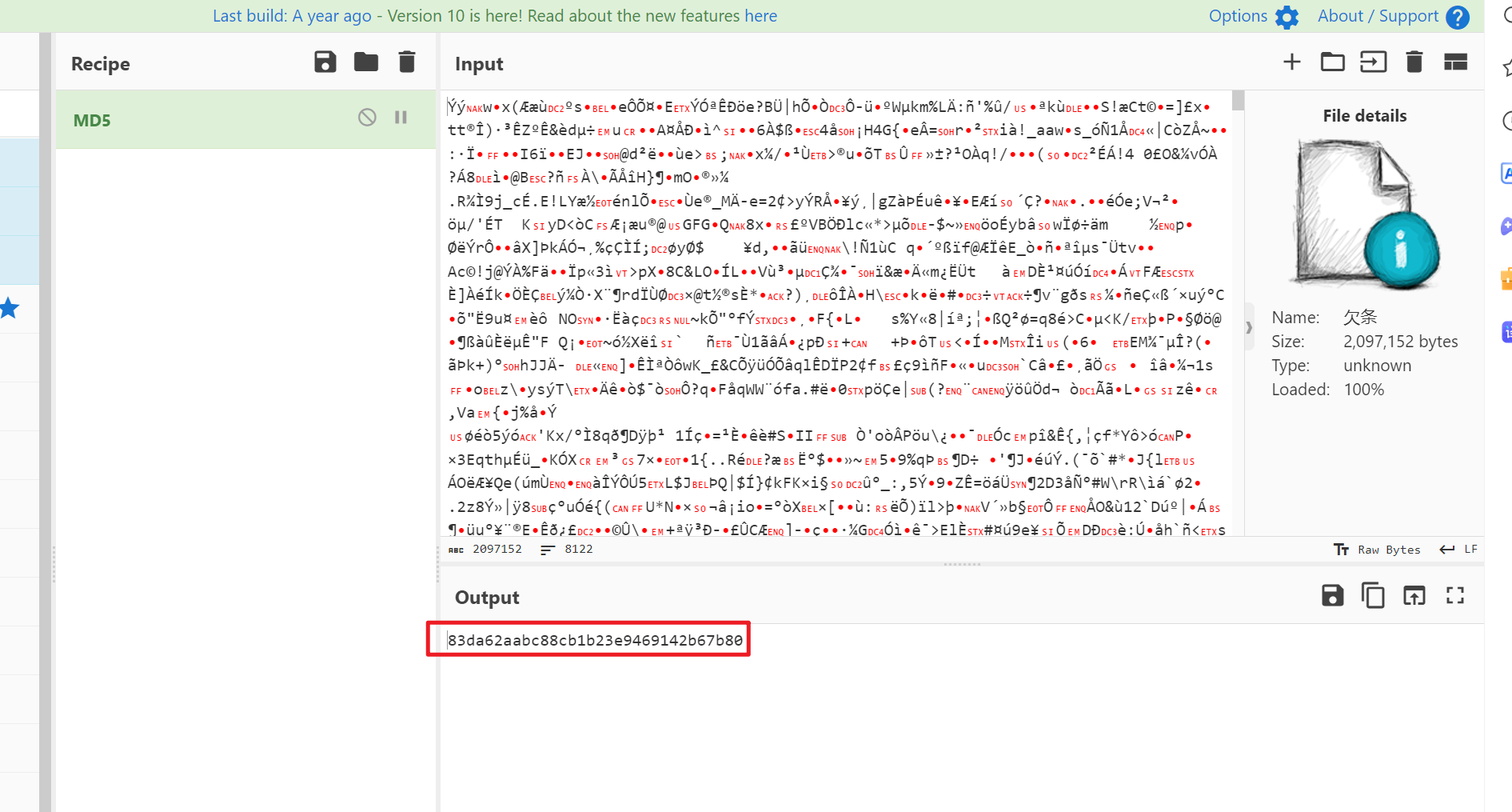The height and width of the screenshot is (812, 1512).
Task: Set a breakpoint on the MD5 operation
Action: pos(401,118)
